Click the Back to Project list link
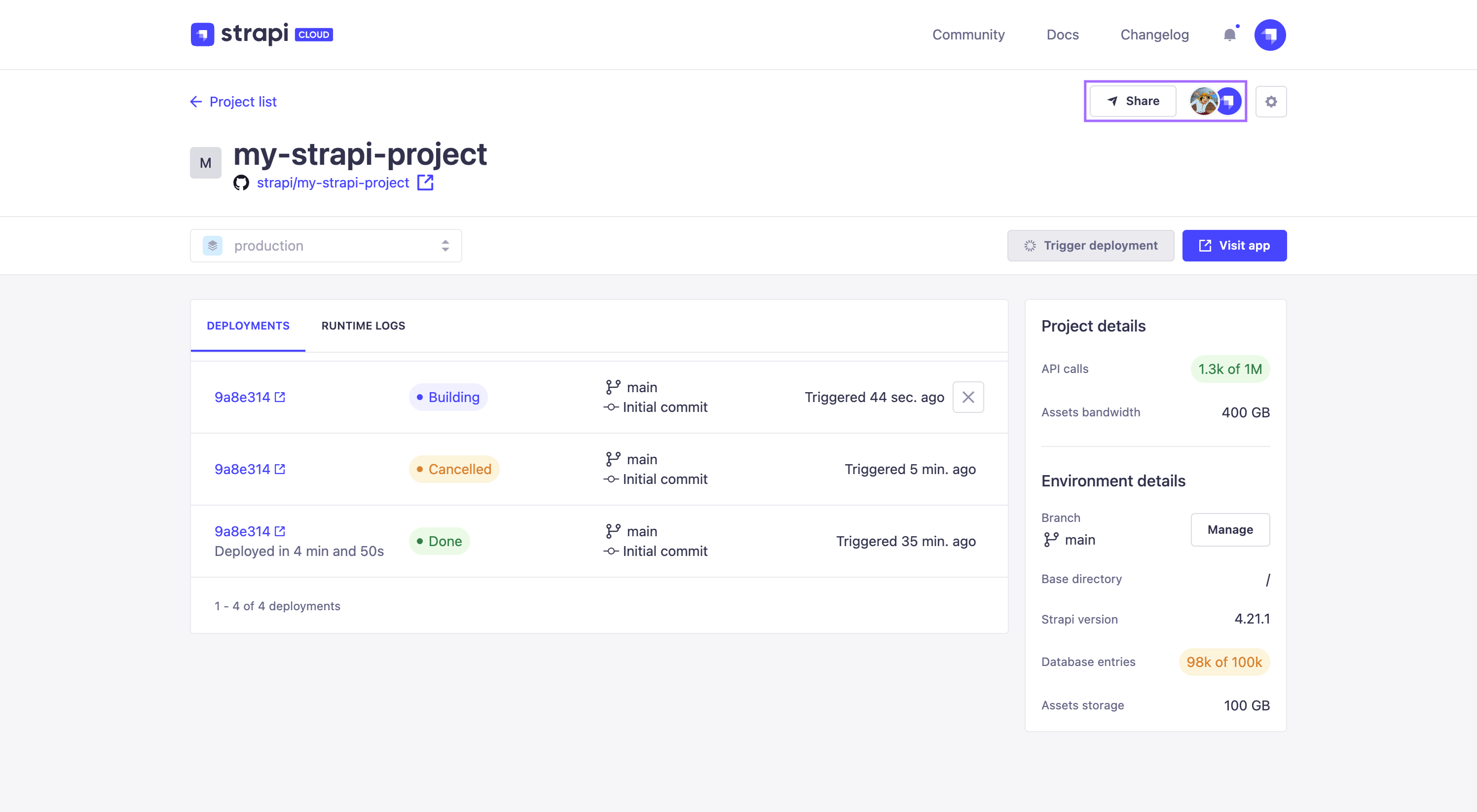1477x812 pixels. tap(234, 101)
